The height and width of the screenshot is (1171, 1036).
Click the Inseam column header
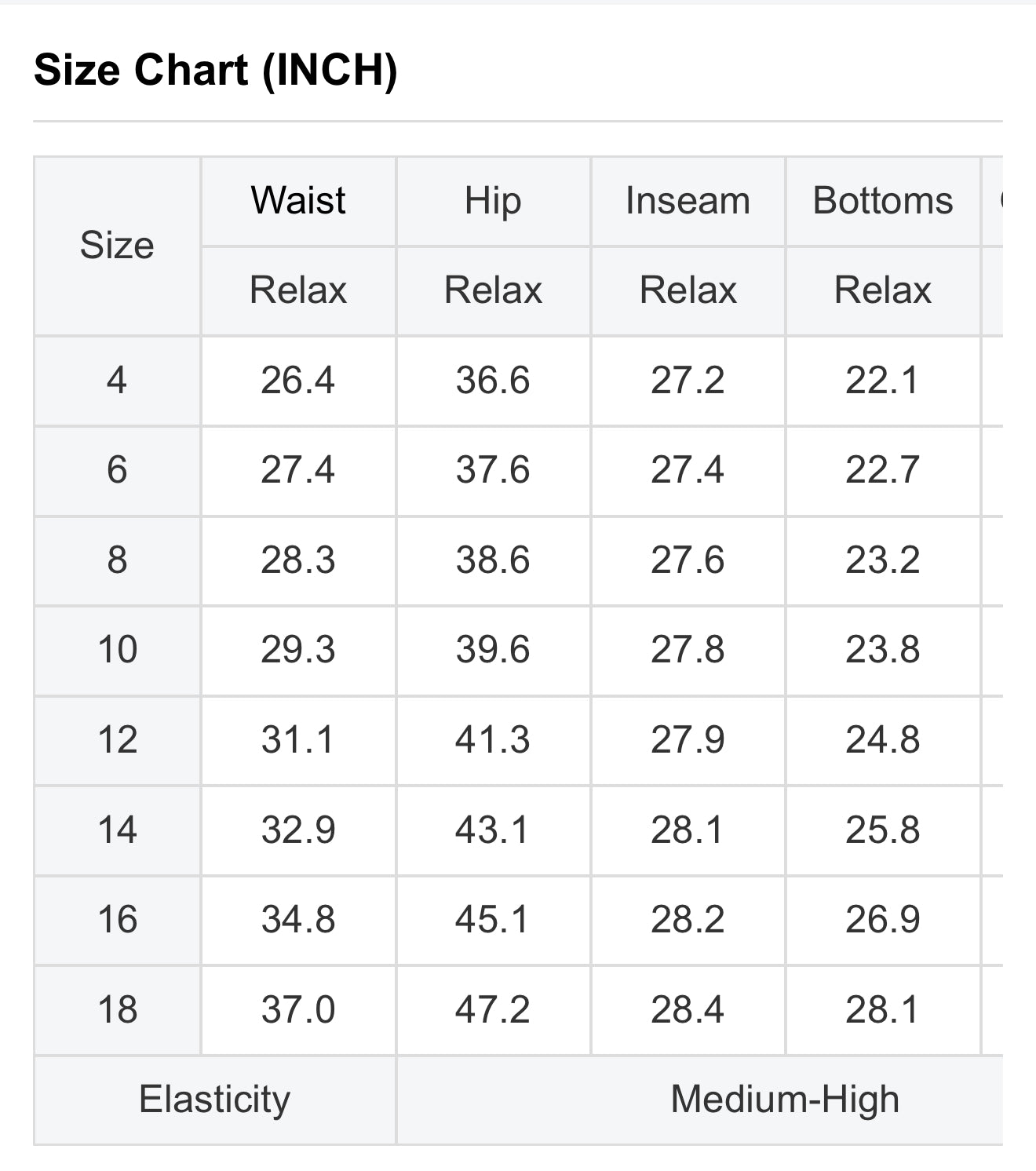tap(688, 200)
